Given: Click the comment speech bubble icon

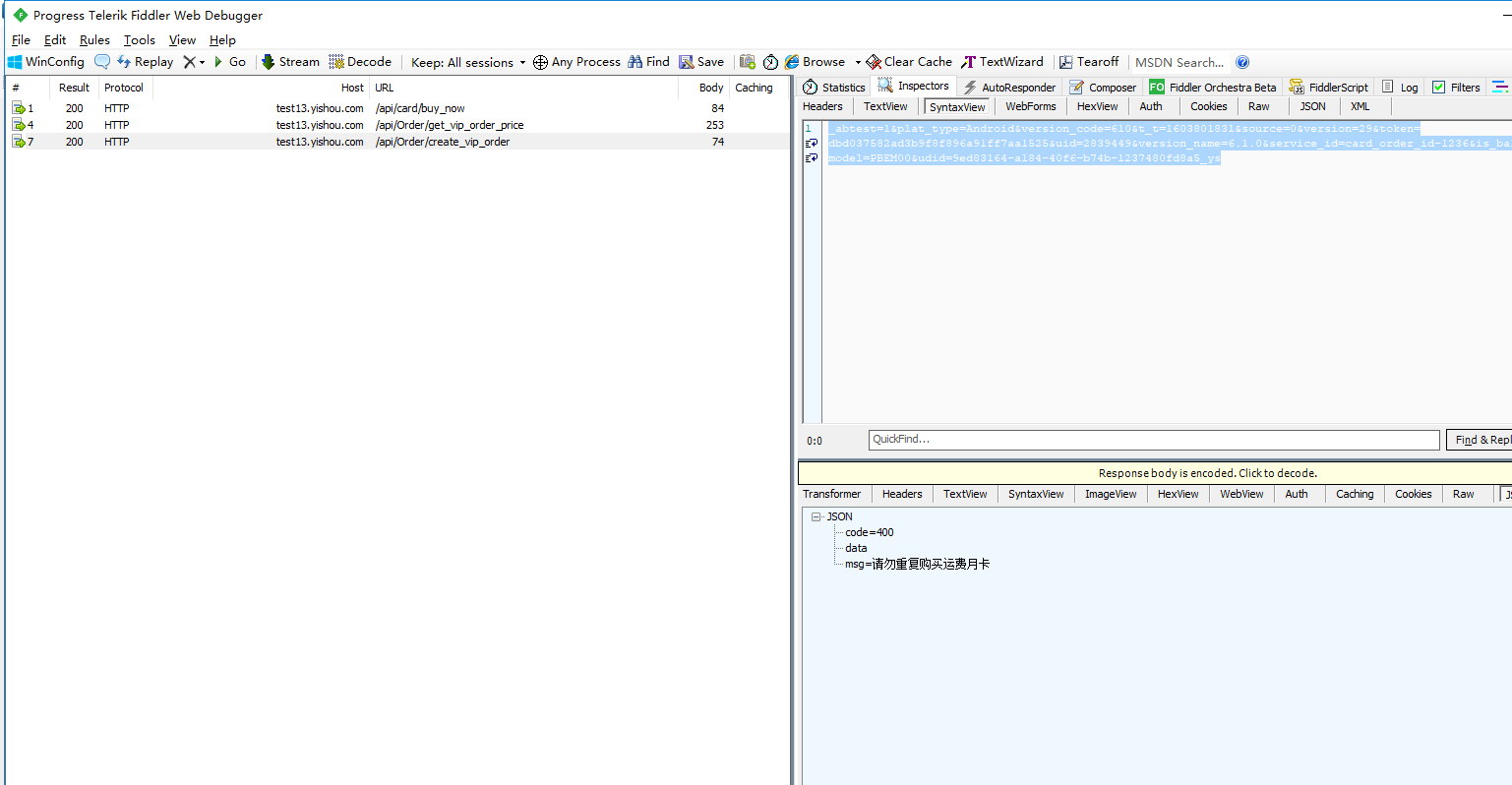Looking at the screenshot, I should [x=102, y=62].
